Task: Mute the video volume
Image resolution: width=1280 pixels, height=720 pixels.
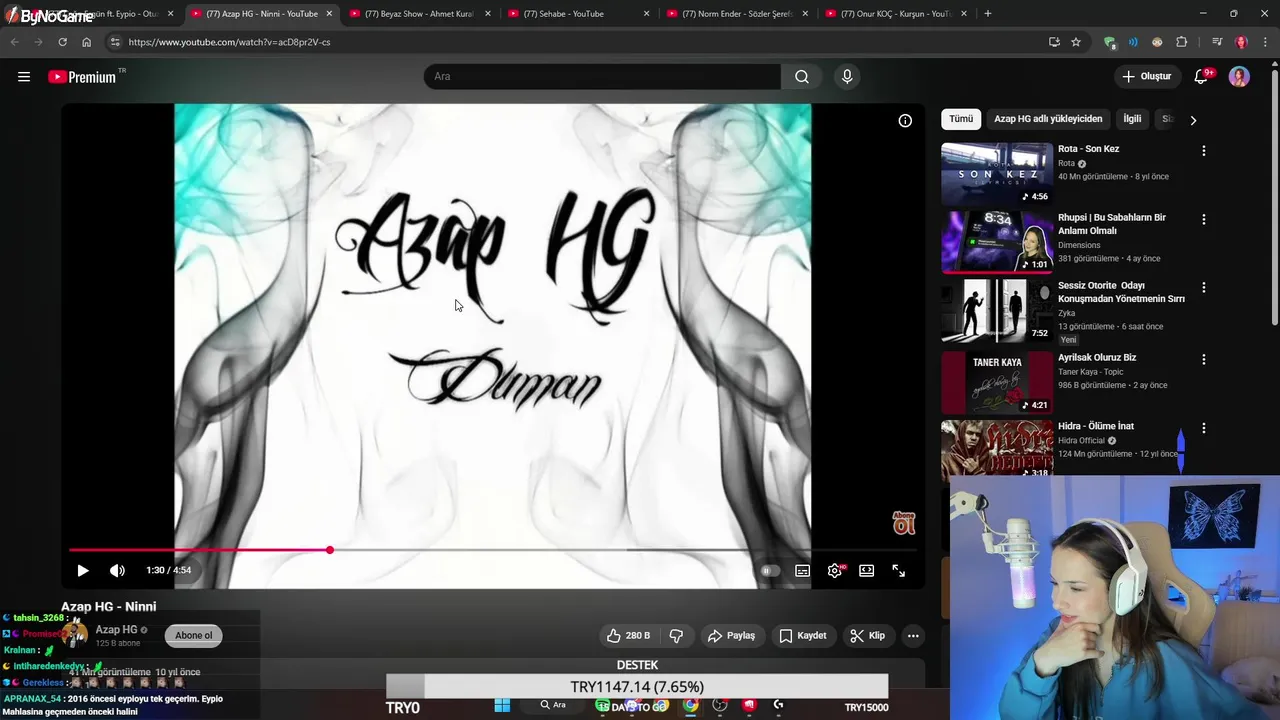Action: click(x=117, y=570)
